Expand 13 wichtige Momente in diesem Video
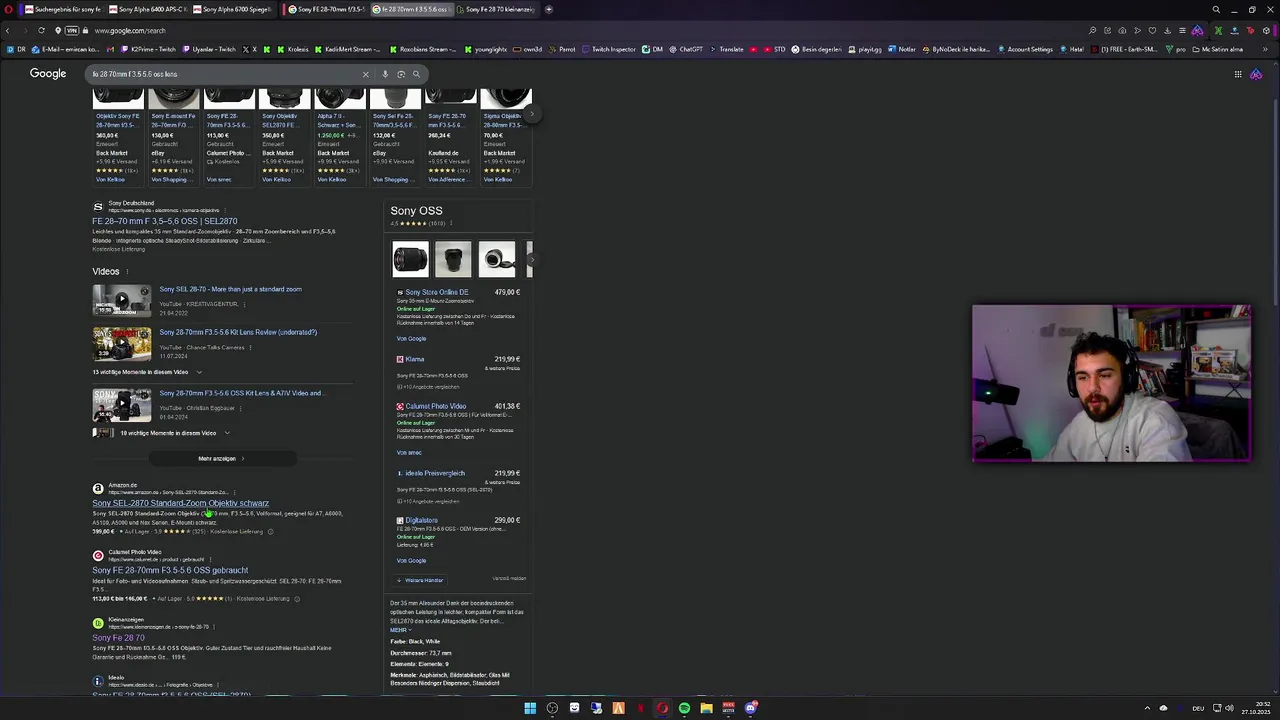The width and height of the screenshot is (1280, 720). (147, 372)
